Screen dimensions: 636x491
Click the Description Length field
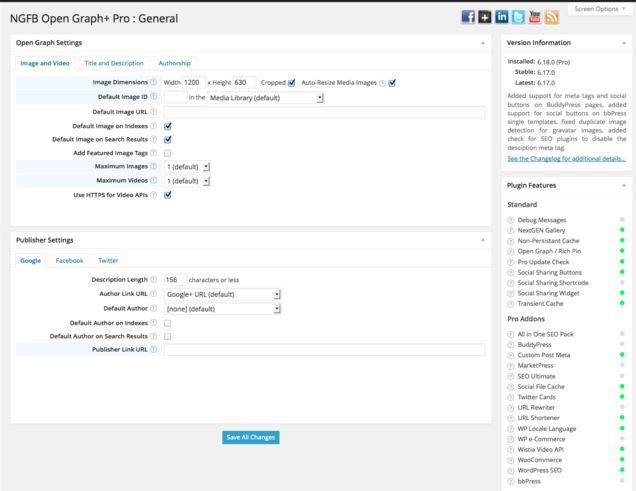175,280
